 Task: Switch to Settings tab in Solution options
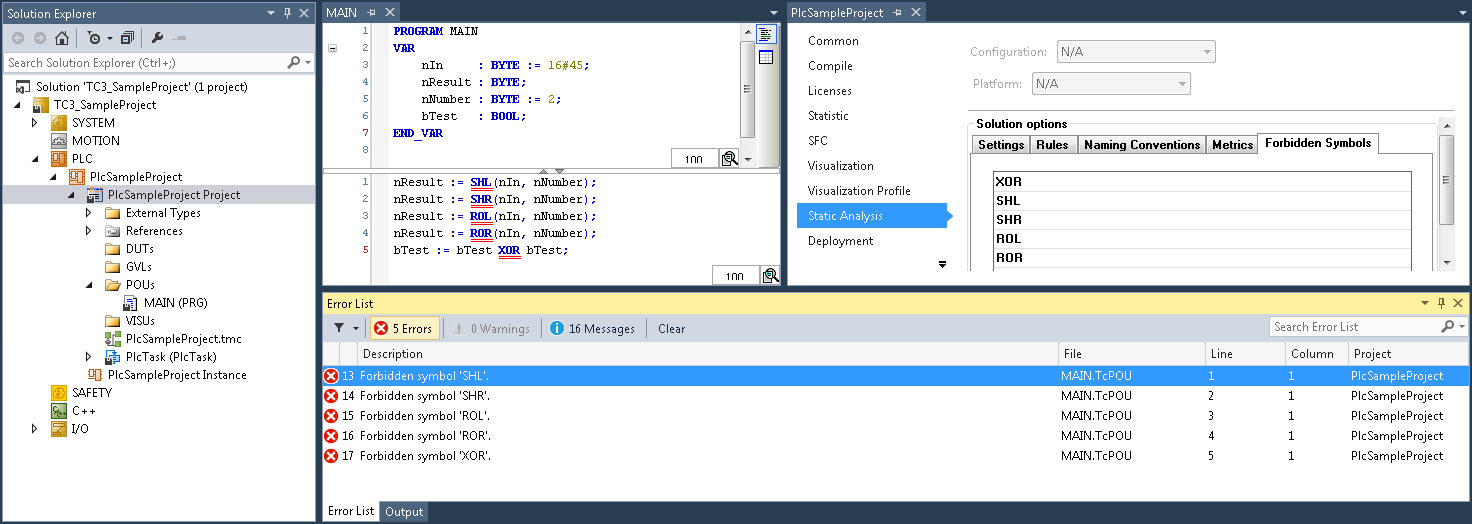(1001, 145)
